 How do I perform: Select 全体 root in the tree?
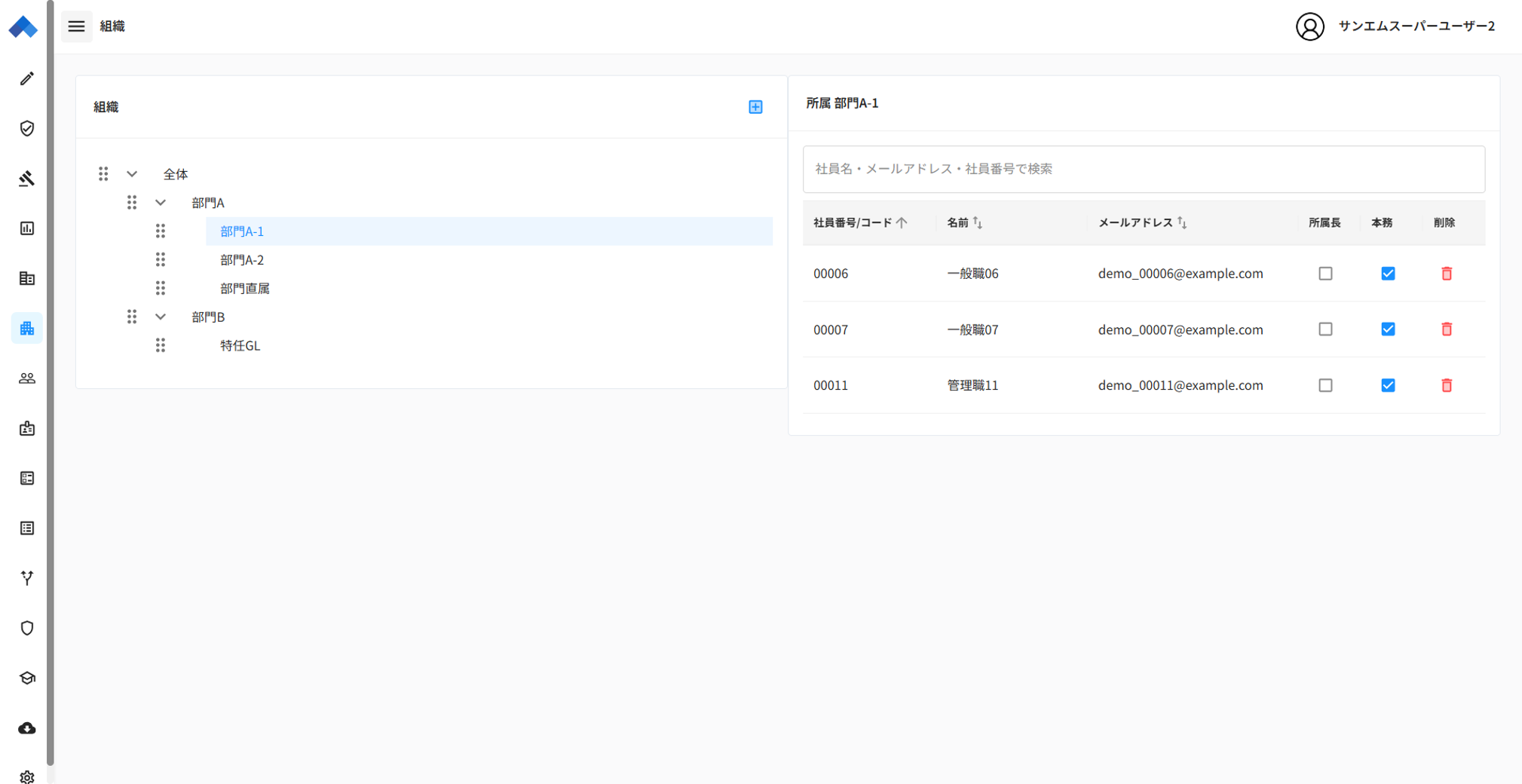[x=176, y=174]
